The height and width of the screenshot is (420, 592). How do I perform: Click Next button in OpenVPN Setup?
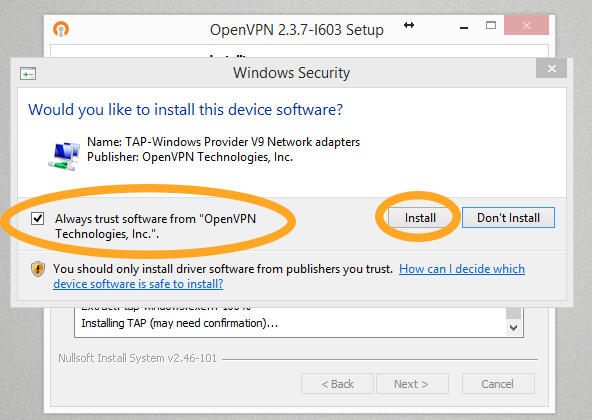[x=412, y=384]
